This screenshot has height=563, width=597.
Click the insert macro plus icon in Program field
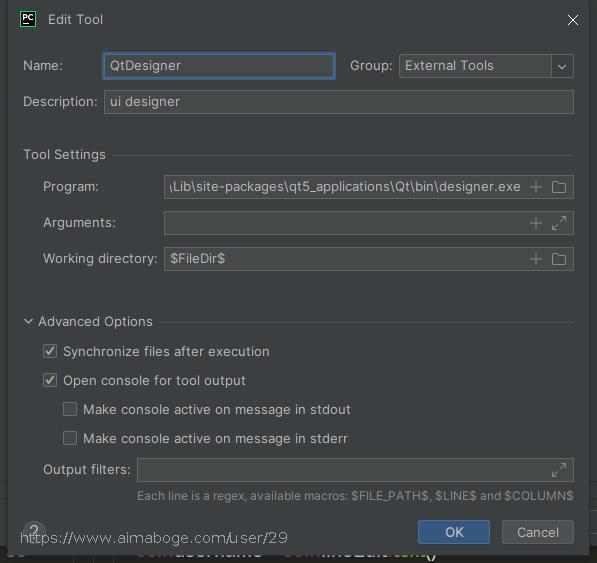point(536,187)
